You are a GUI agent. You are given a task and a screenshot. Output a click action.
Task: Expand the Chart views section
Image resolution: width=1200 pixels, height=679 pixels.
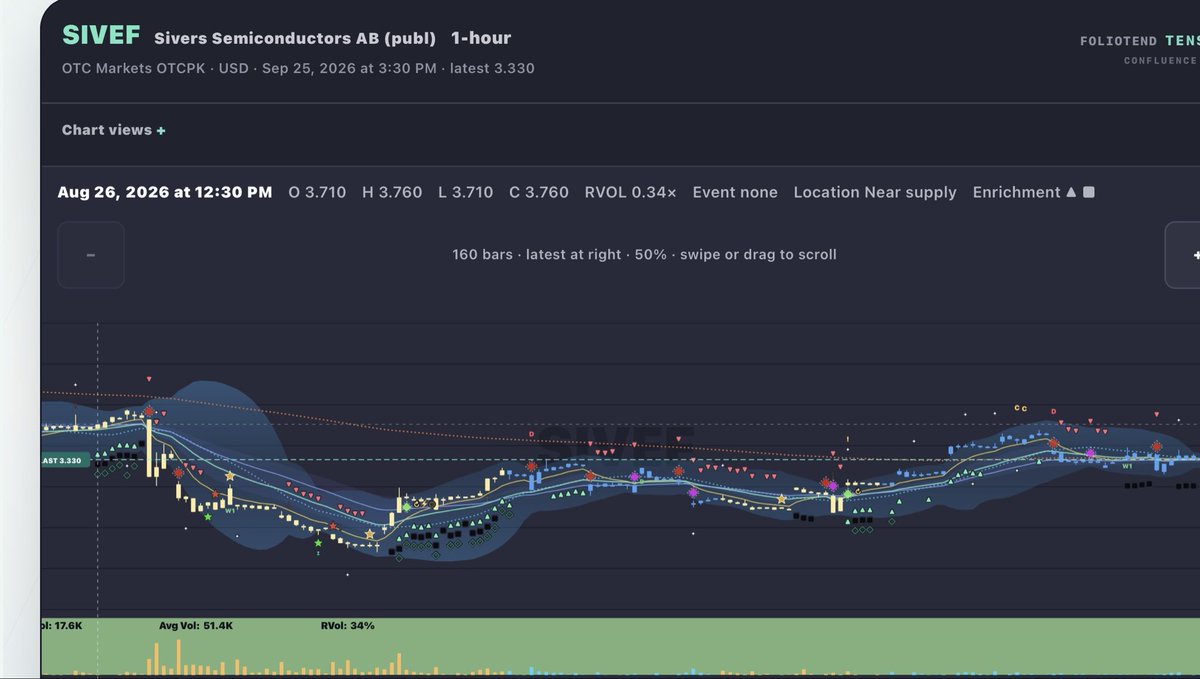pos(114,130)
